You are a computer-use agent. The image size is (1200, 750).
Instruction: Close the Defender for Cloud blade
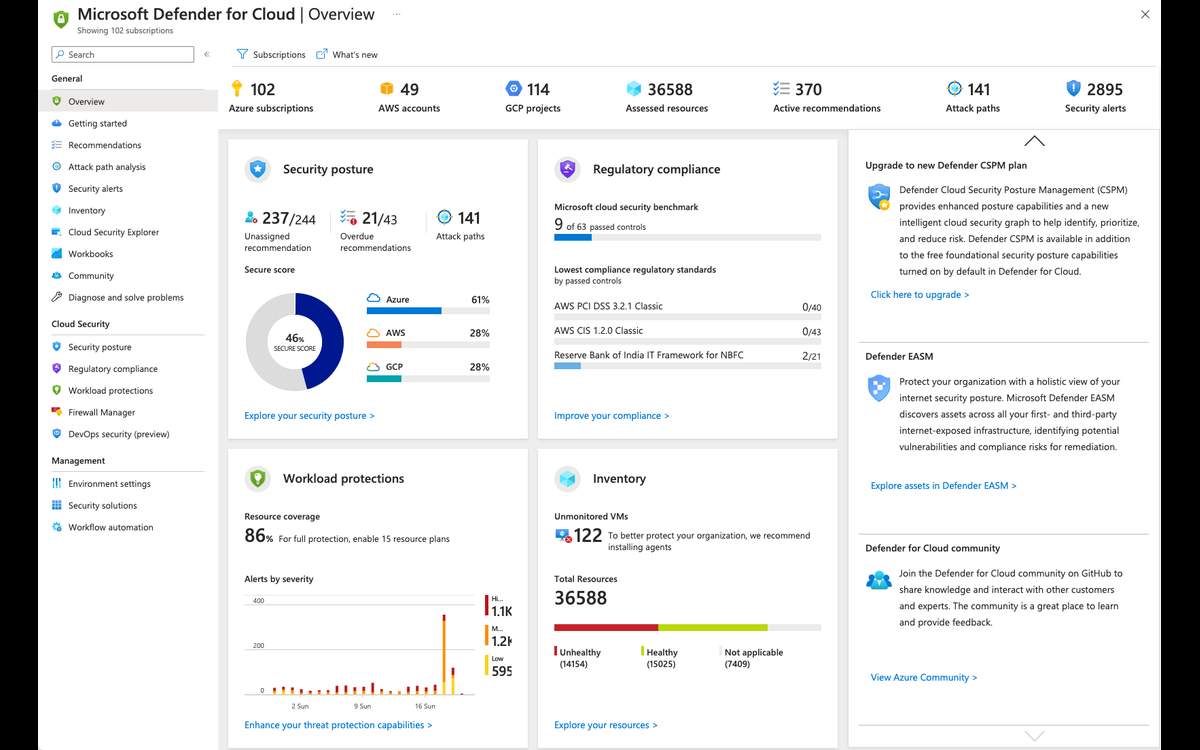[x=1145, y=15]
